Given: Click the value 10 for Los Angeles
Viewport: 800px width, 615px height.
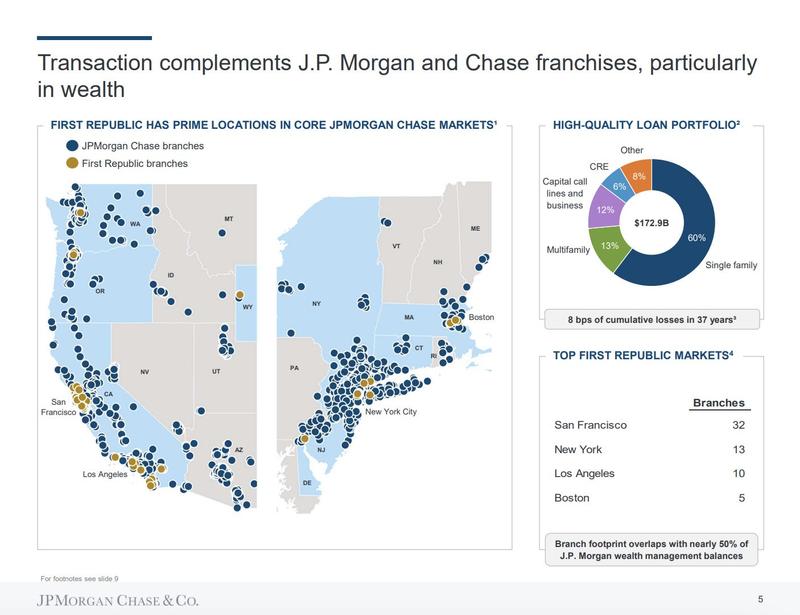Looking at the screenshot, I should pos(739,474).
